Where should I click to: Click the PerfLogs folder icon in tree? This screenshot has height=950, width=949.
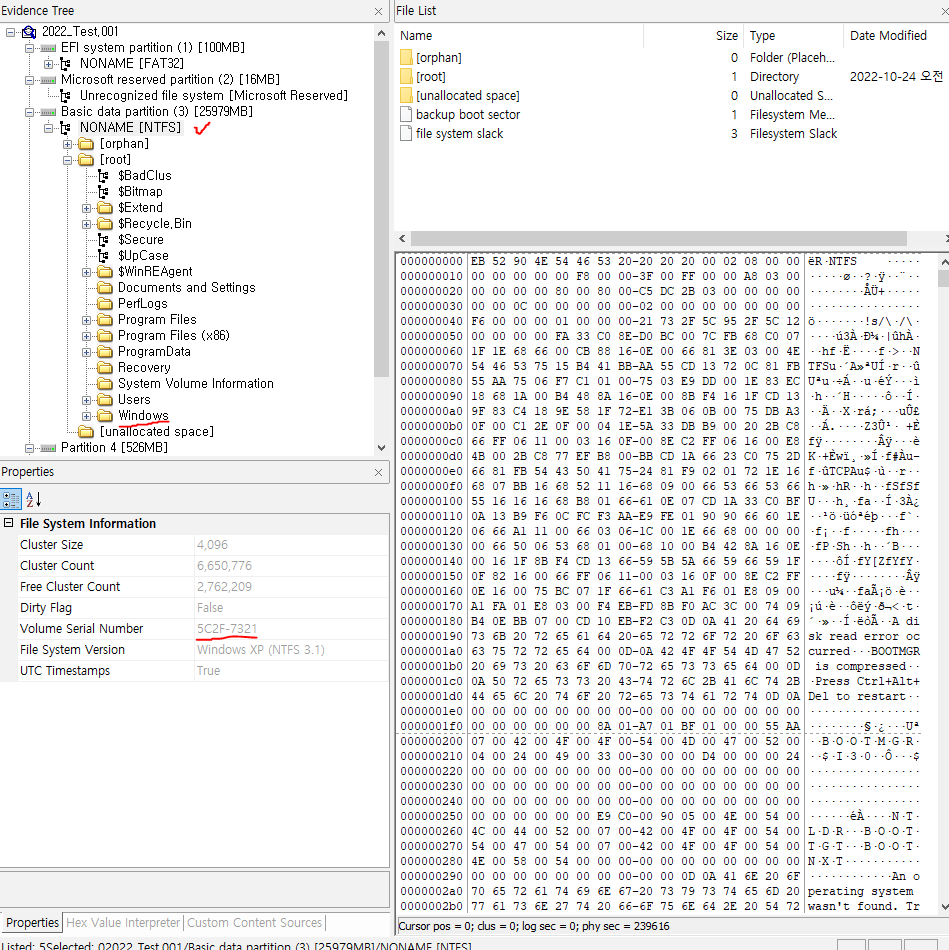pyautogui.click(x=105, y=304)
